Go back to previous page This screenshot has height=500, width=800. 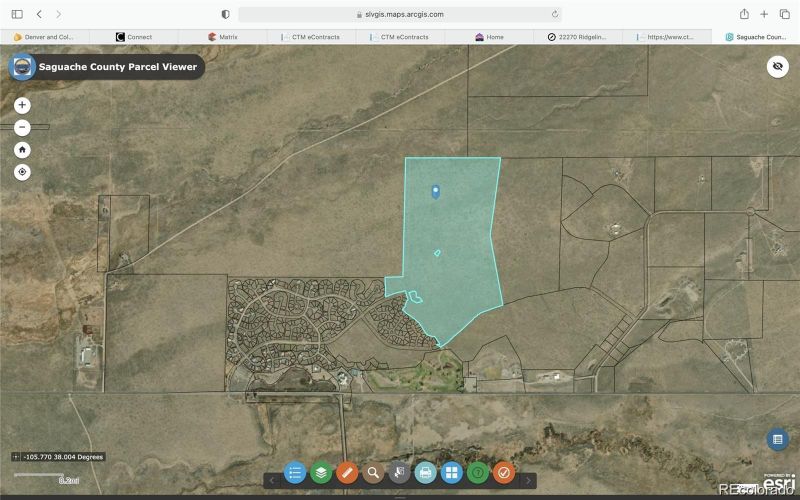coord(39,14)
